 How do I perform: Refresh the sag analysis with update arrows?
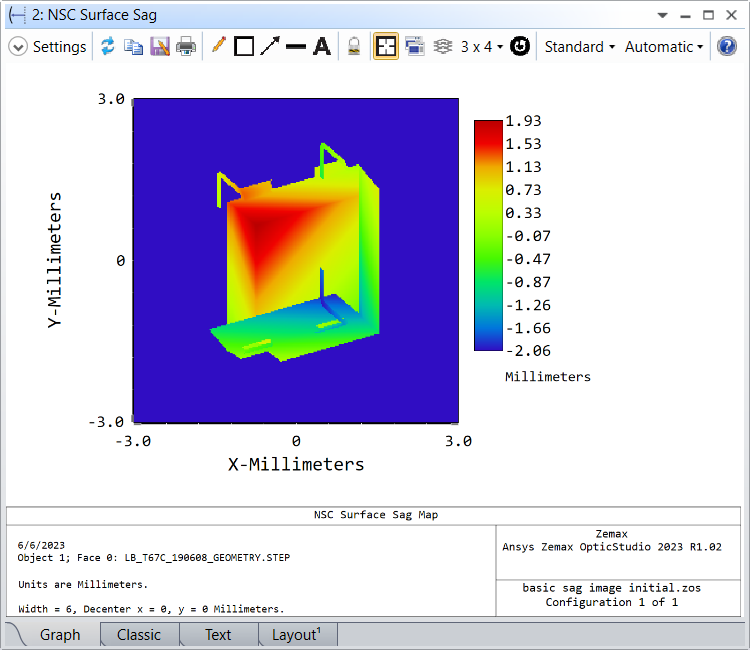[108, 46]
